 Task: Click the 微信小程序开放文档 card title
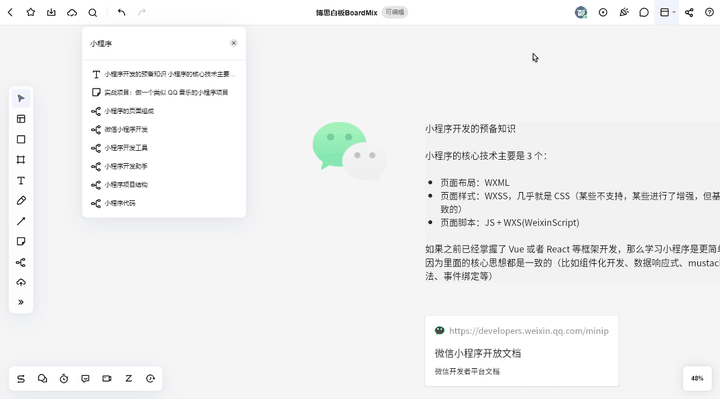click(x=478, y=354)
